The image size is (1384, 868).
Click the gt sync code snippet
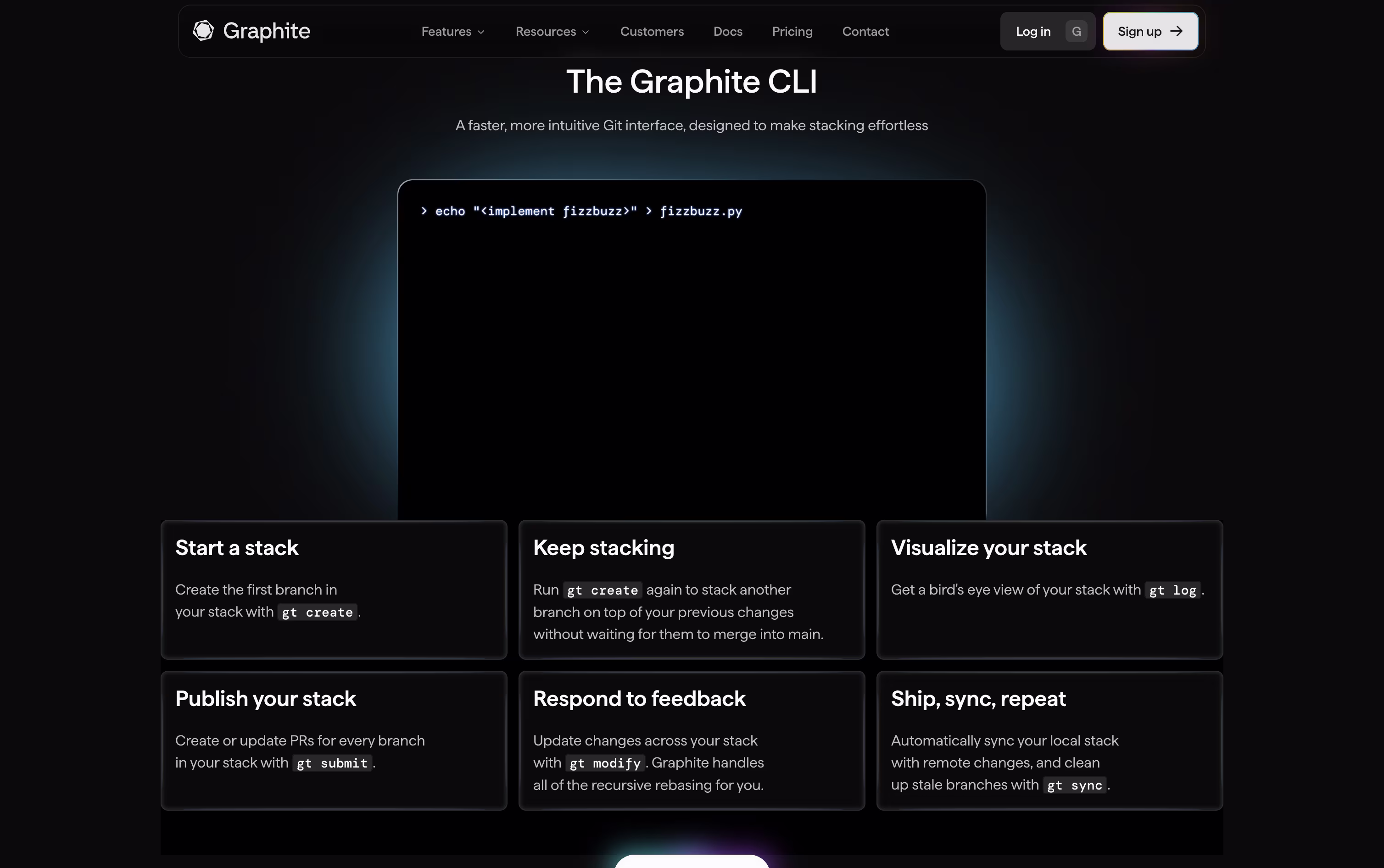[1075, 785]
